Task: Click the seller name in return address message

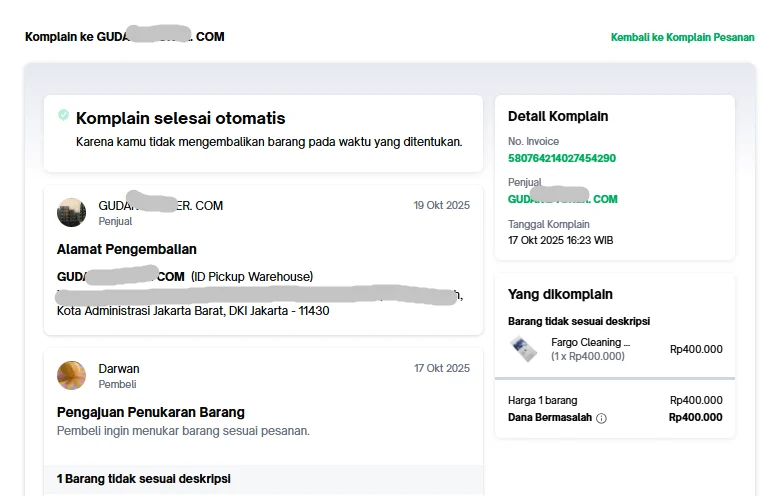Action: (160, 205)
